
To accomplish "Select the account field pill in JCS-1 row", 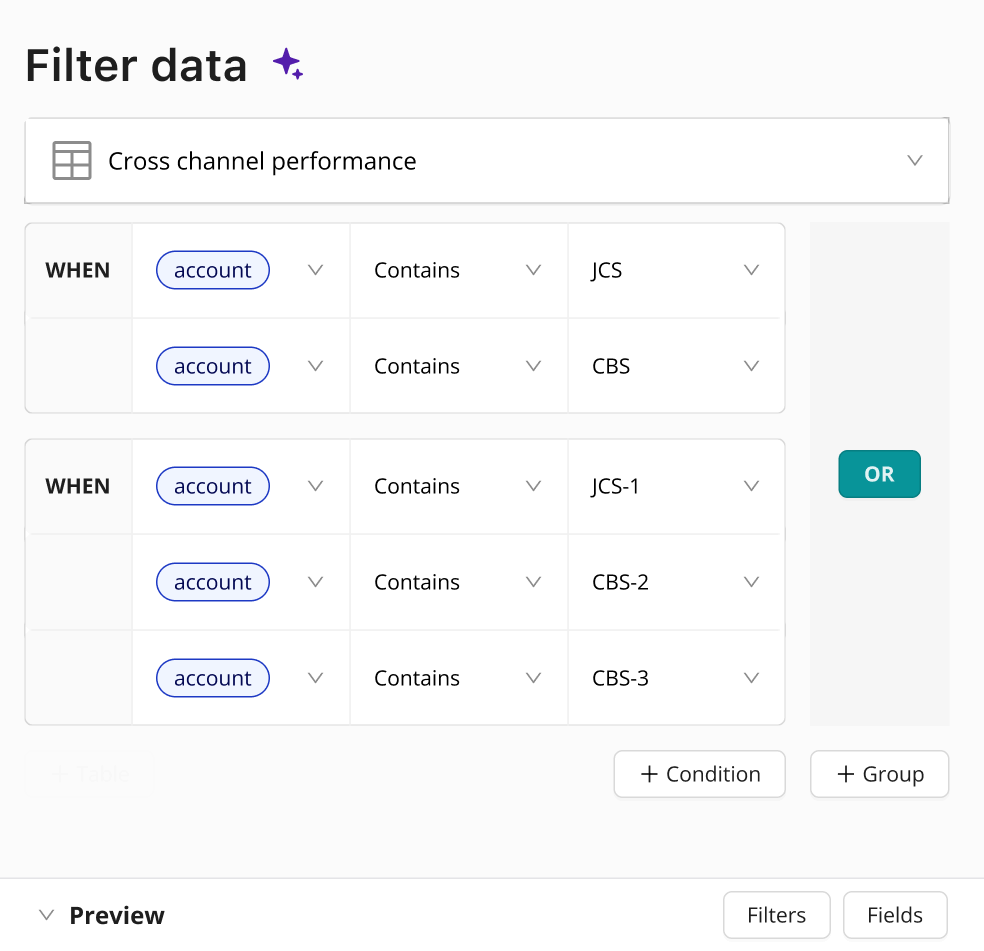I will pos(213,486).
